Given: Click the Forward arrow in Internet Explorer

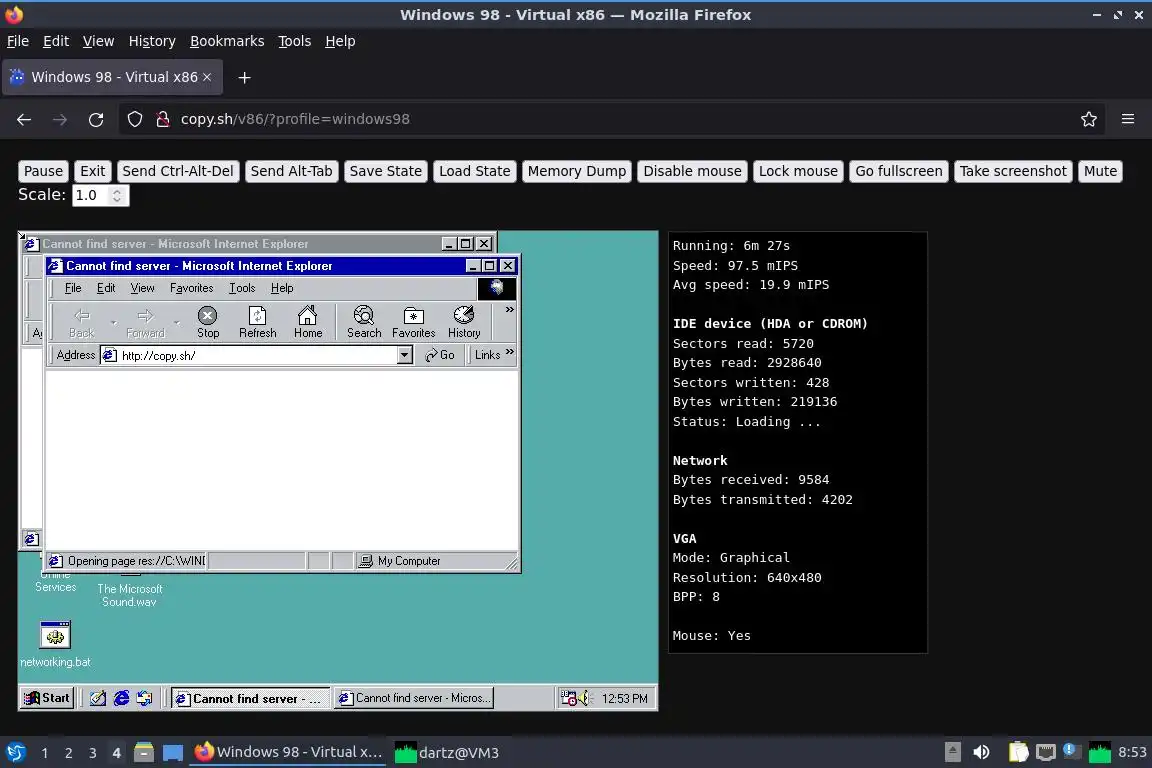Looking at the screenshot, I should (x=145, y=323).
